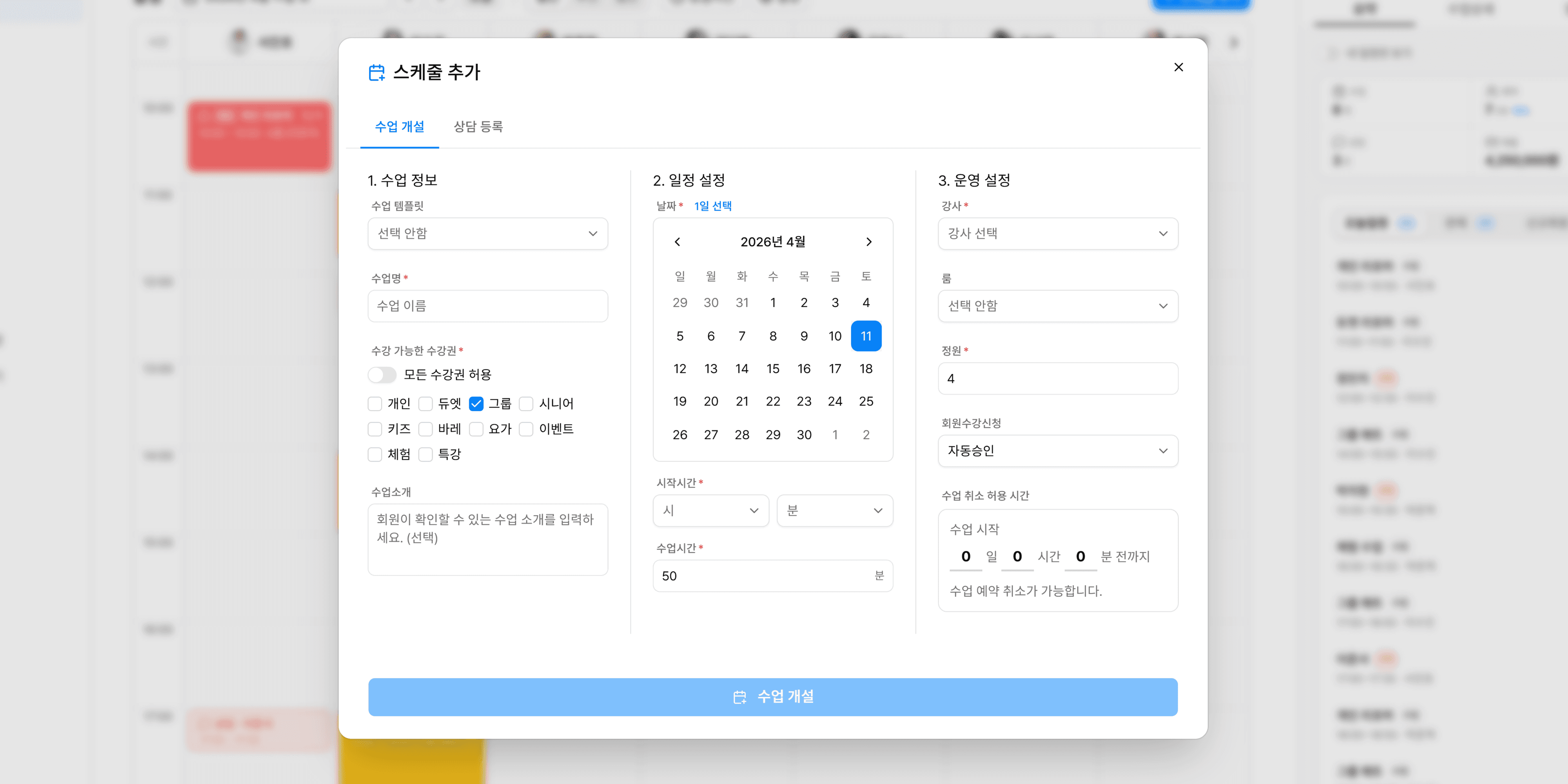Enable the 모든 수강권 허용 toggle
1568x784 pixels.
coord(382,375)
